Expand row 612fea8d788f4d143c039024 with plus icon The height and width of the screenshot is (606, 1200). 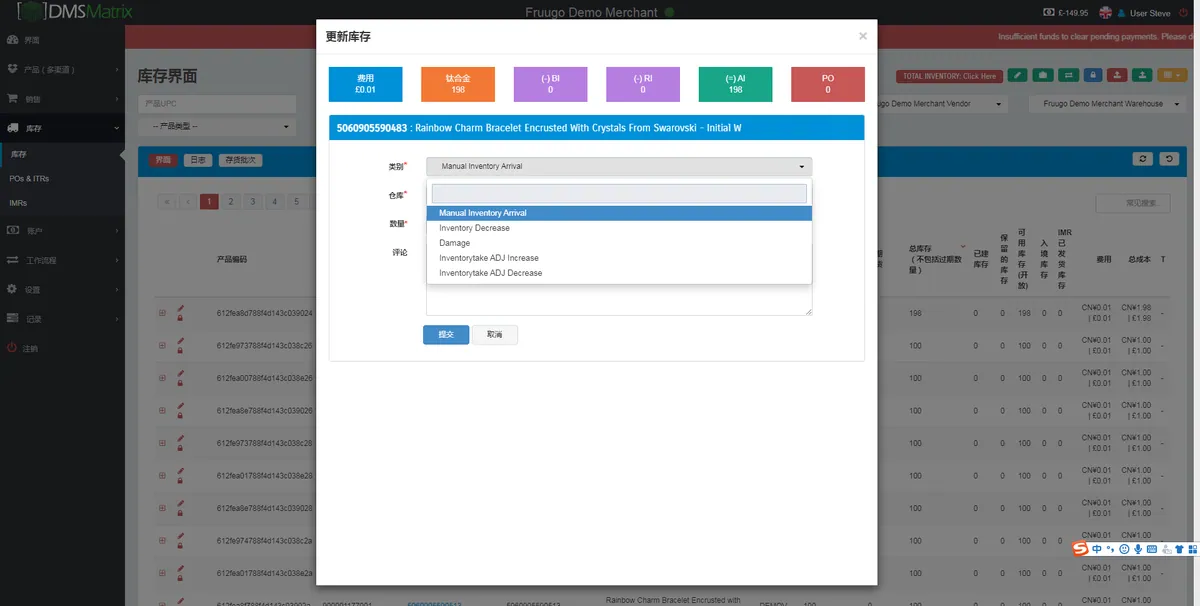[162, 313]
